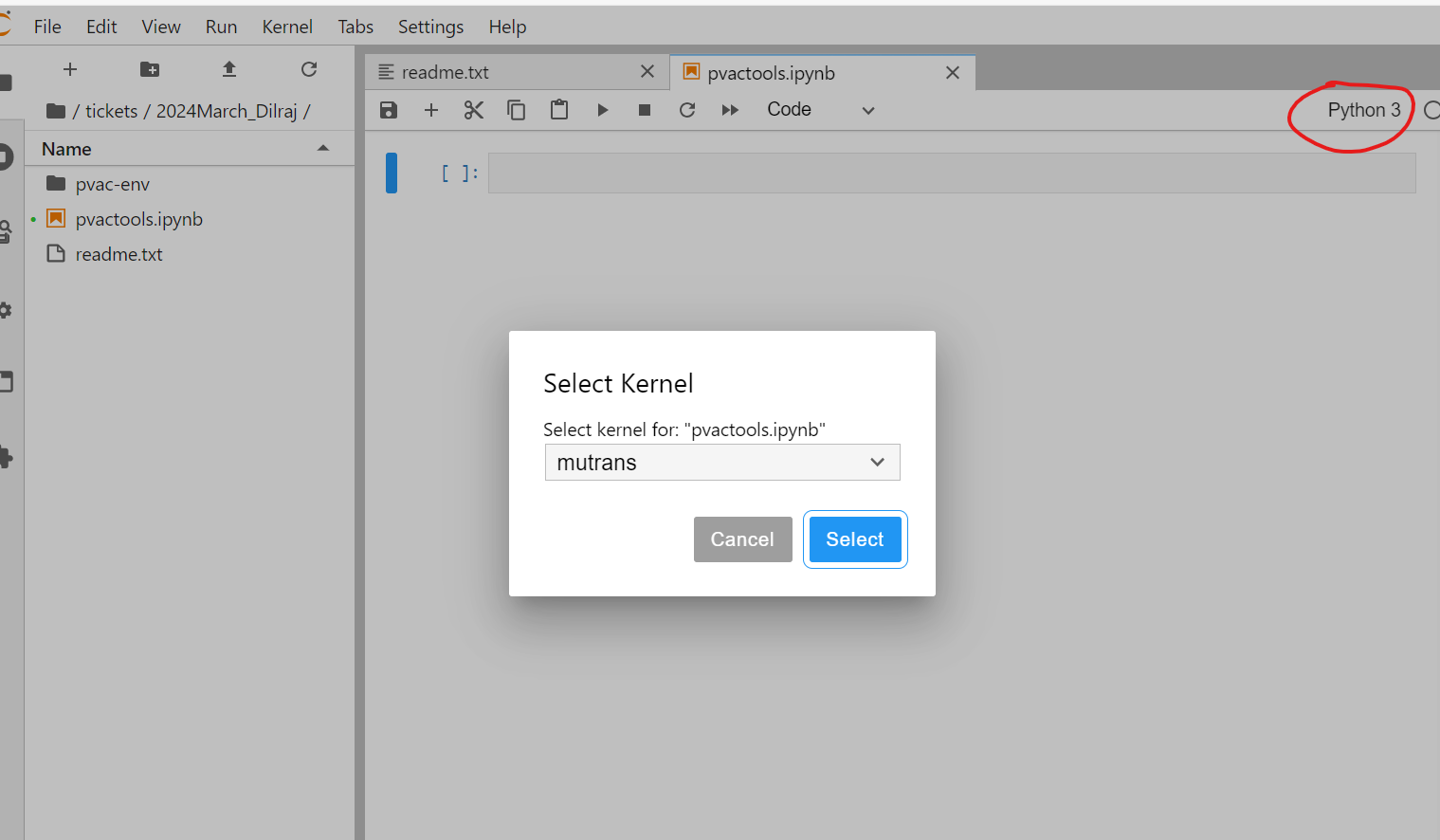The width and height of the screenshot is (1440, 840).
Task: Cut selected cells with scissors icon
Action: 474,110
